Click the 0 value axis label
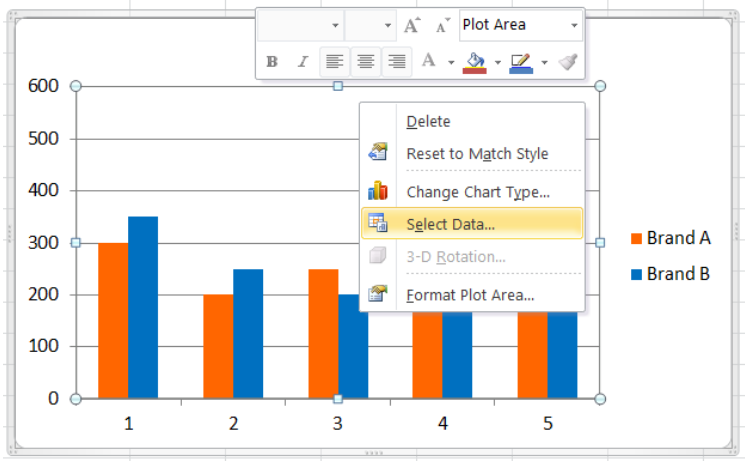745x461 pixels. (x=53, y=398)
